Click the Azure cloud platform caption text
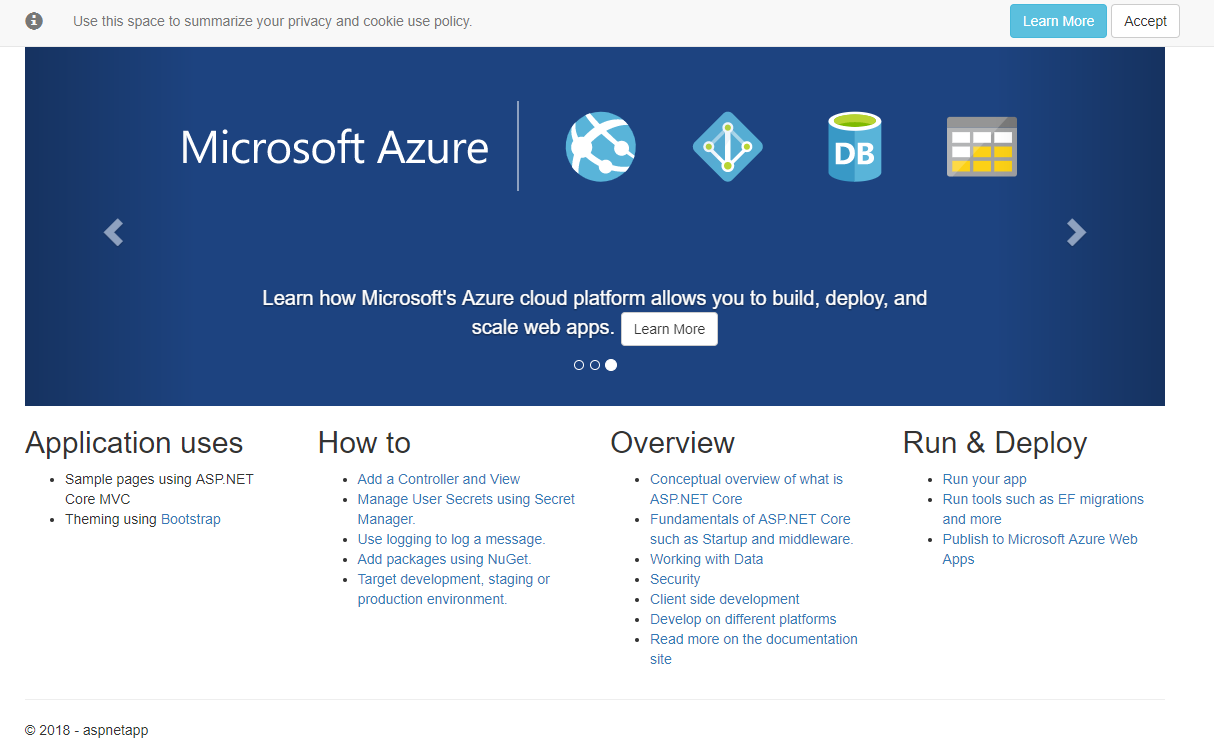 [x=594, y=312]
